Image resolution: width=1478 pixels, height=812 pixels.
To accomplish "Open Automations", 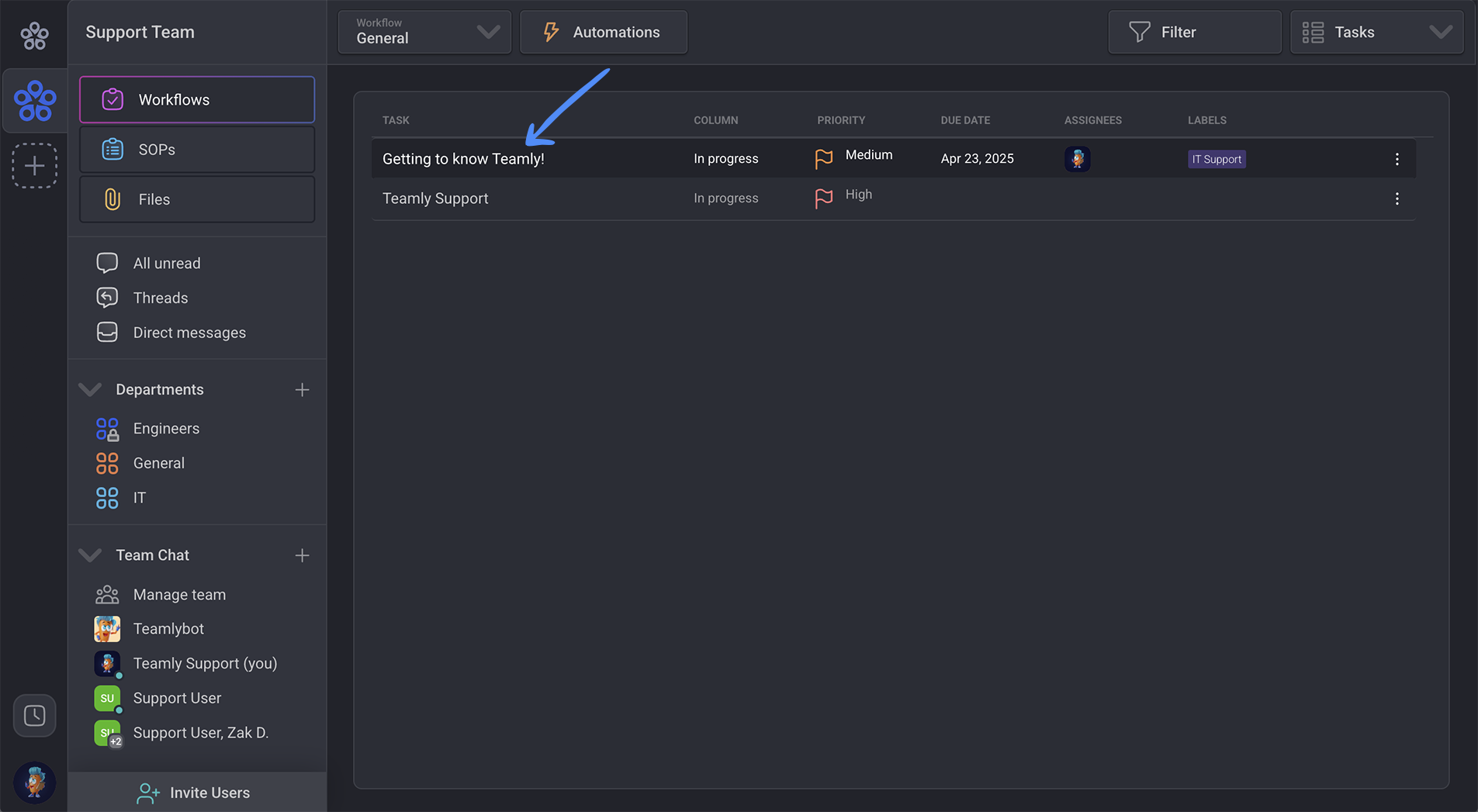I will 603,32.
